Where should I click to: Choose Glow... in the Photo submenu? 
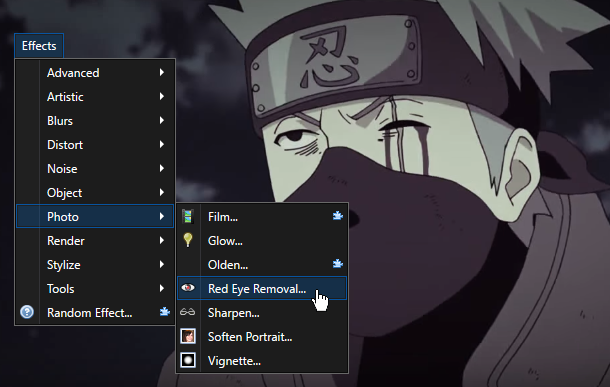(262, 241)
